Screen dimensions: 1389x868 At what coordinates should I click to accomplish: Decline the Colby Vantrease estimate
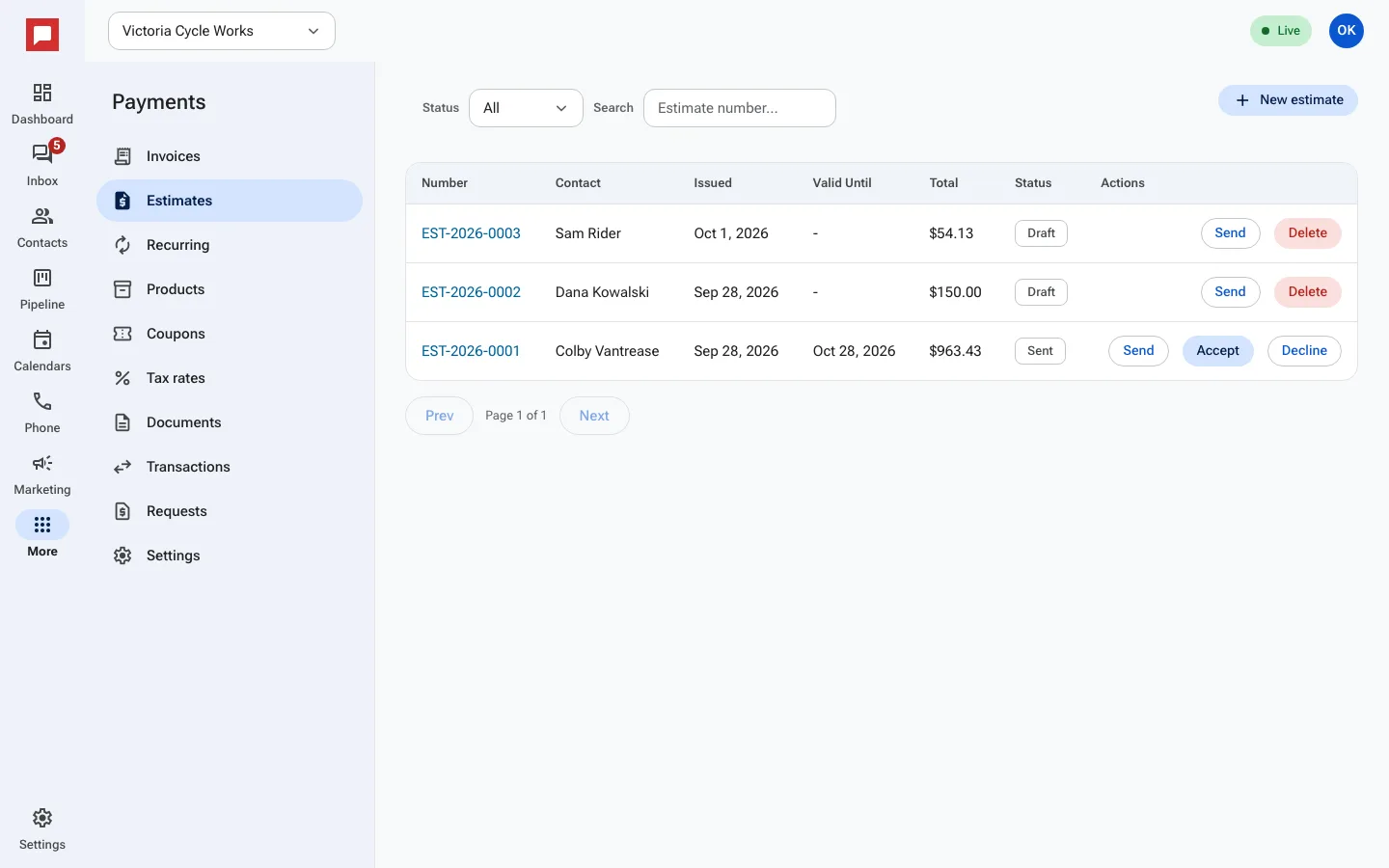(x=1304, y=351)
